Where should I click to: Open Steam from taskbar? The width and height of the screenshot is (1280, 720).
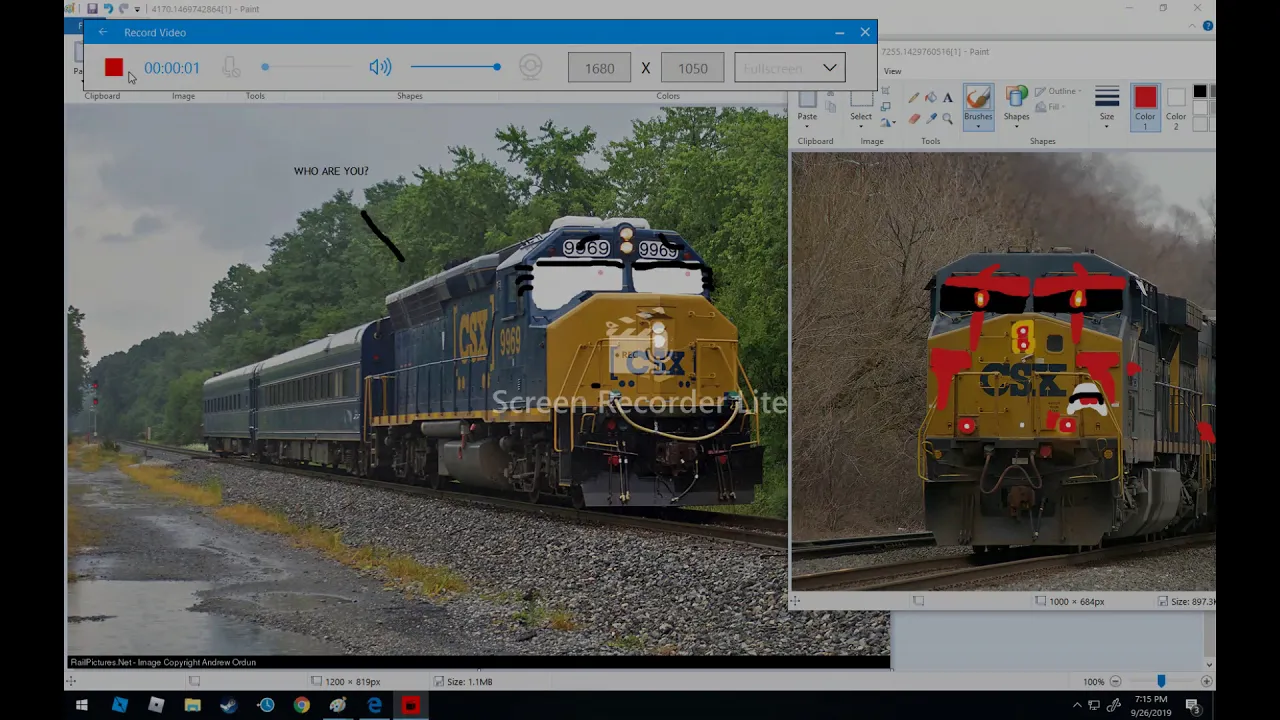[x=229, y=705]
